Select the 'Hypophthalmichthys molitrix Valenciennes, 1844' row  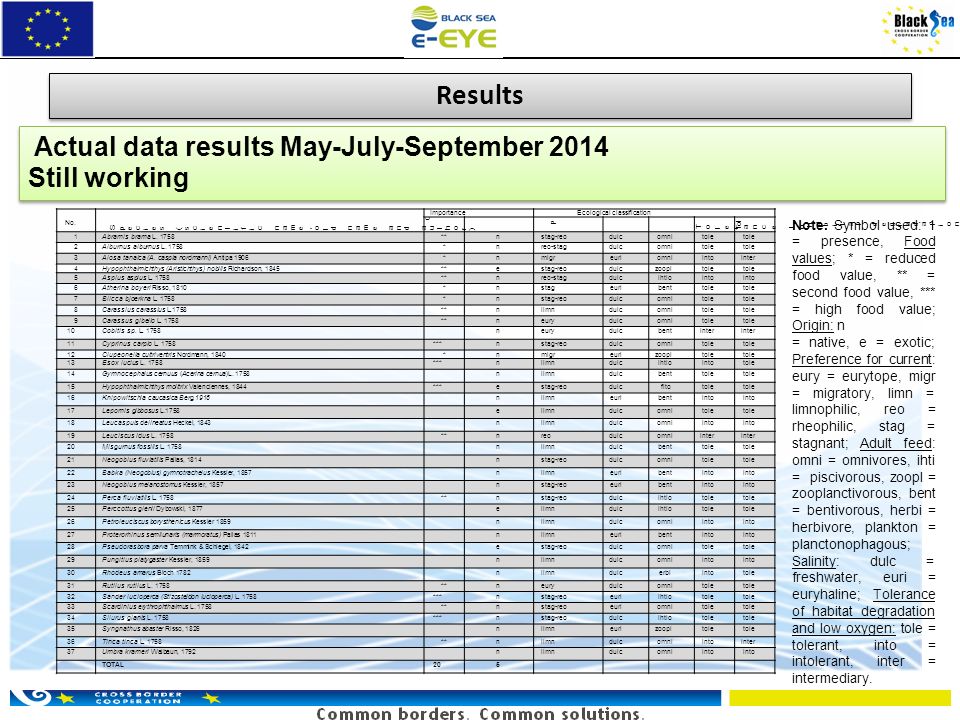tap(416, 386)
